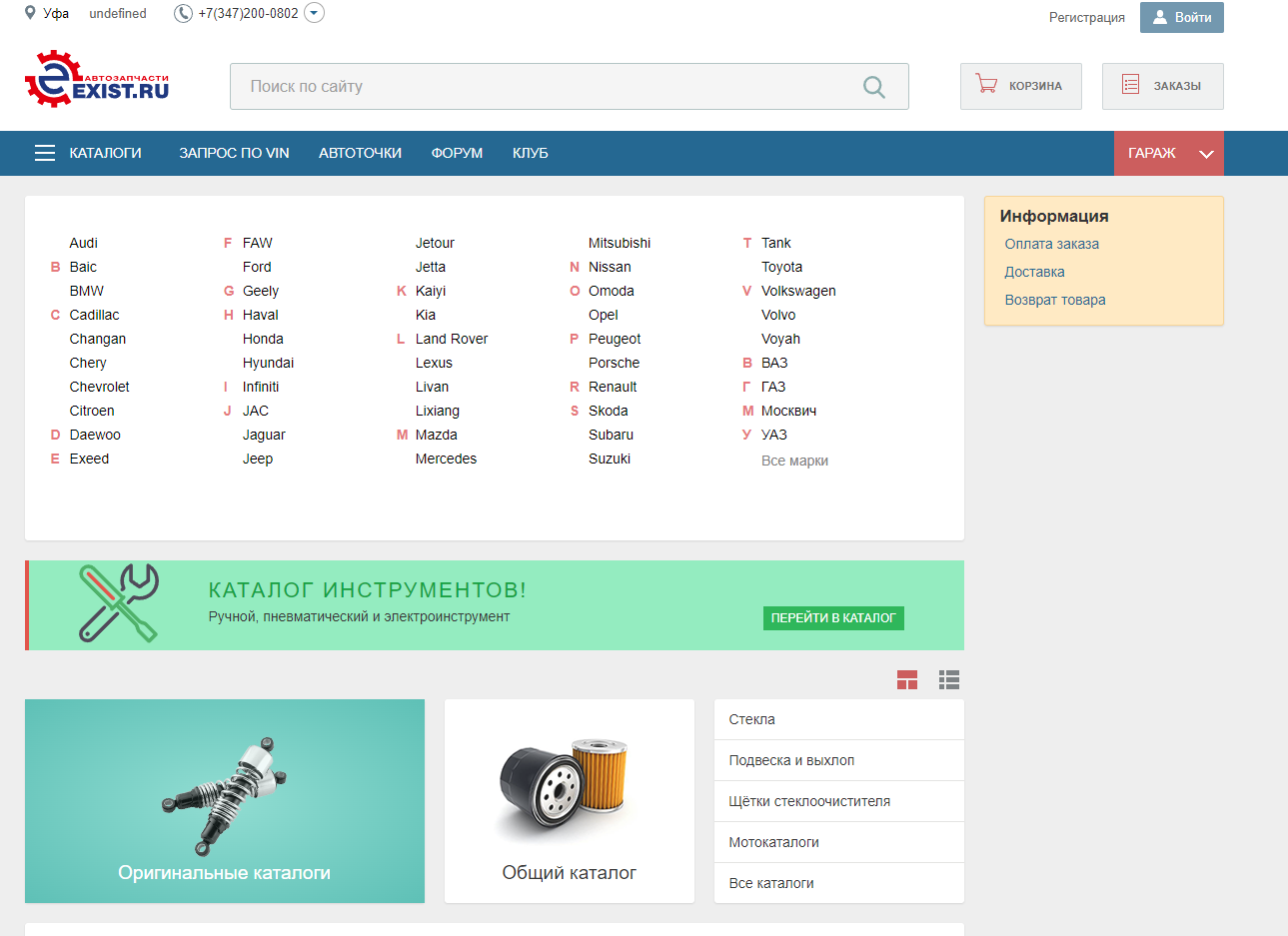The height and width of the screenshot is (936, 1288).
Task: Select the Audi brand
Action: pyautogui.click(x=84, y=243)
